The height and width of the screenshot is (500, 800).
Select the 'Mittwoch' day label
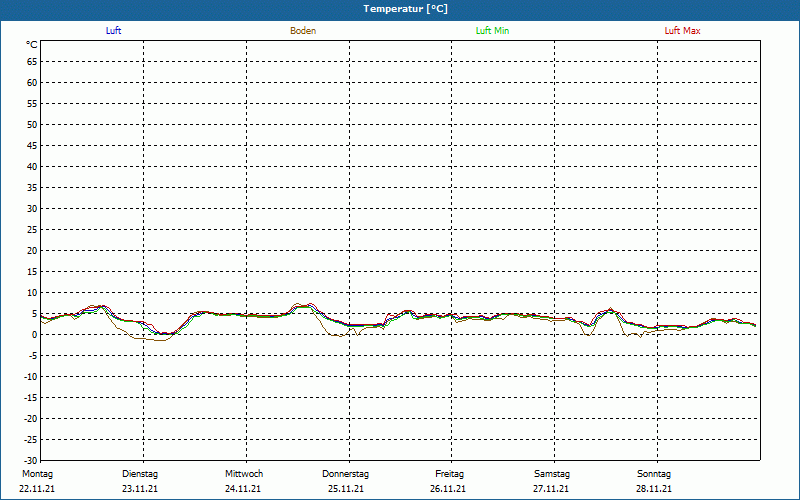pos(244,474)
